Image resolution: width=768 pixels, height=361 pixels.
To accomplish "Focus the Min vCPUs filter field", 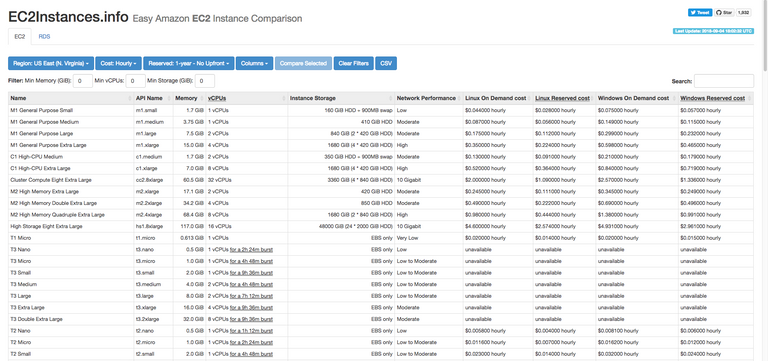I will point(136,81).
